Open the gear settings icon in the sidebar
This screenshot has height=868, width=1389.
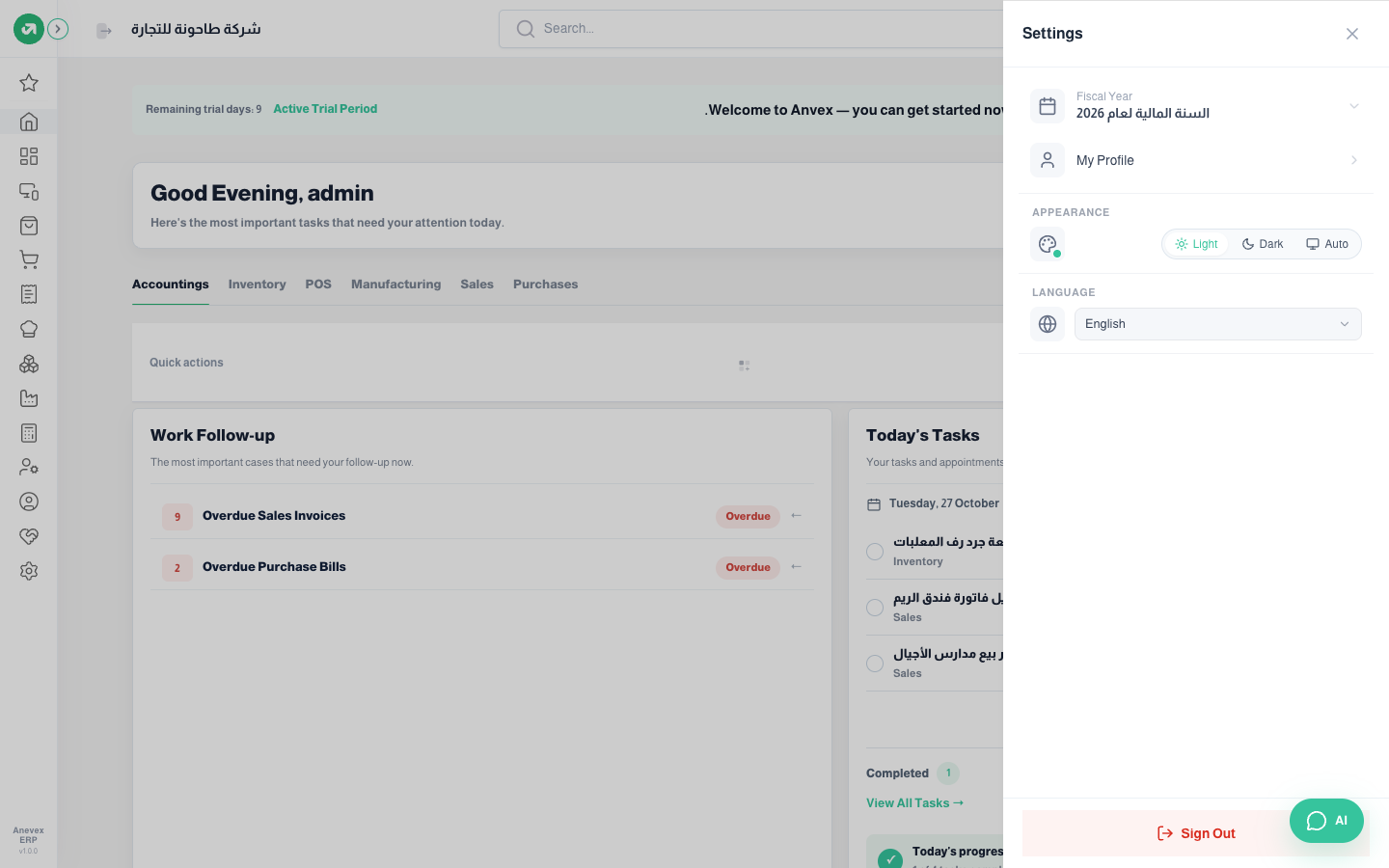(x=29, y=571)
